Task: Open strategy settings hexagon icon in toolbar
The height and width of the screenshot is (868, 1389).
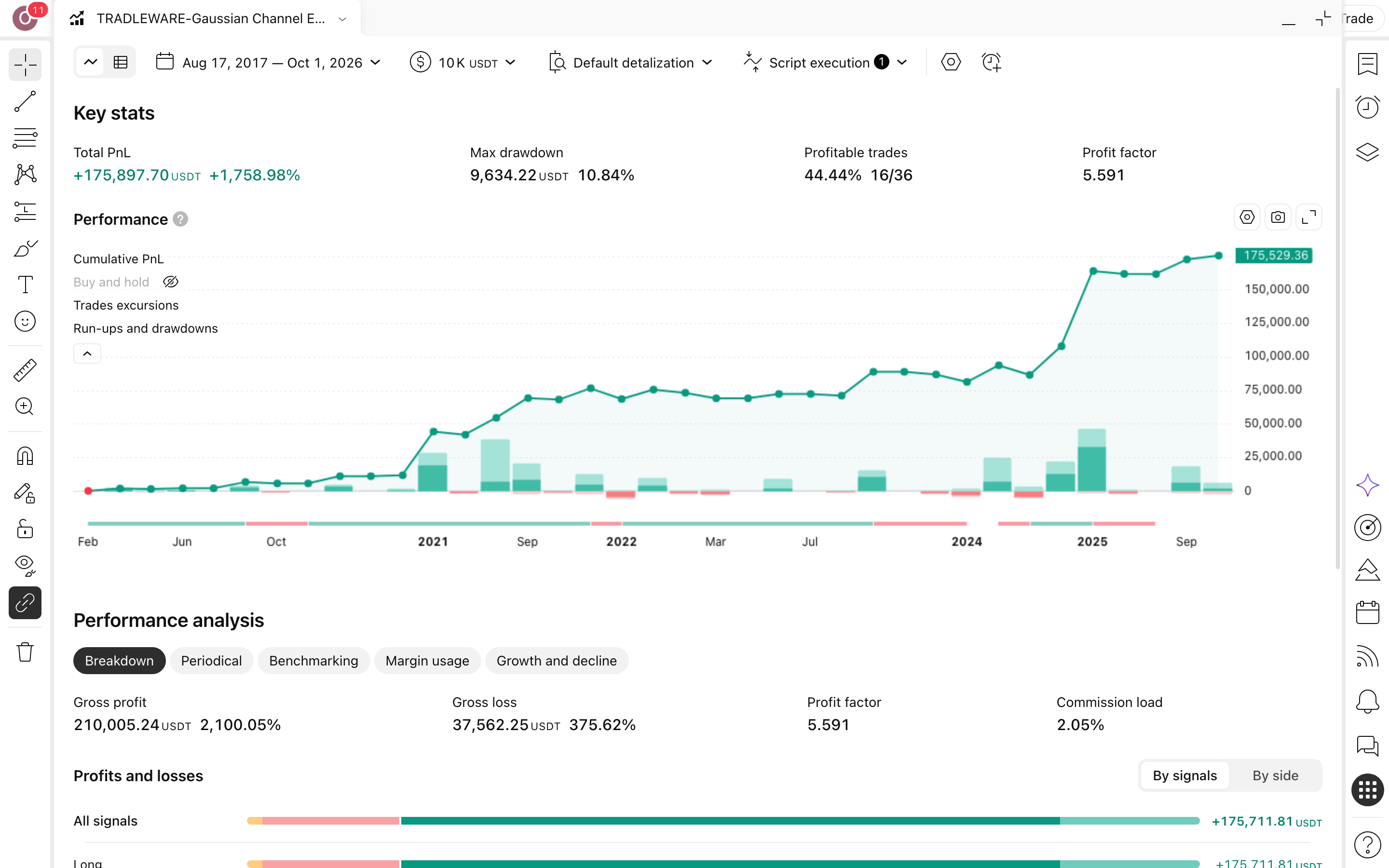Action: click(951, 62)
